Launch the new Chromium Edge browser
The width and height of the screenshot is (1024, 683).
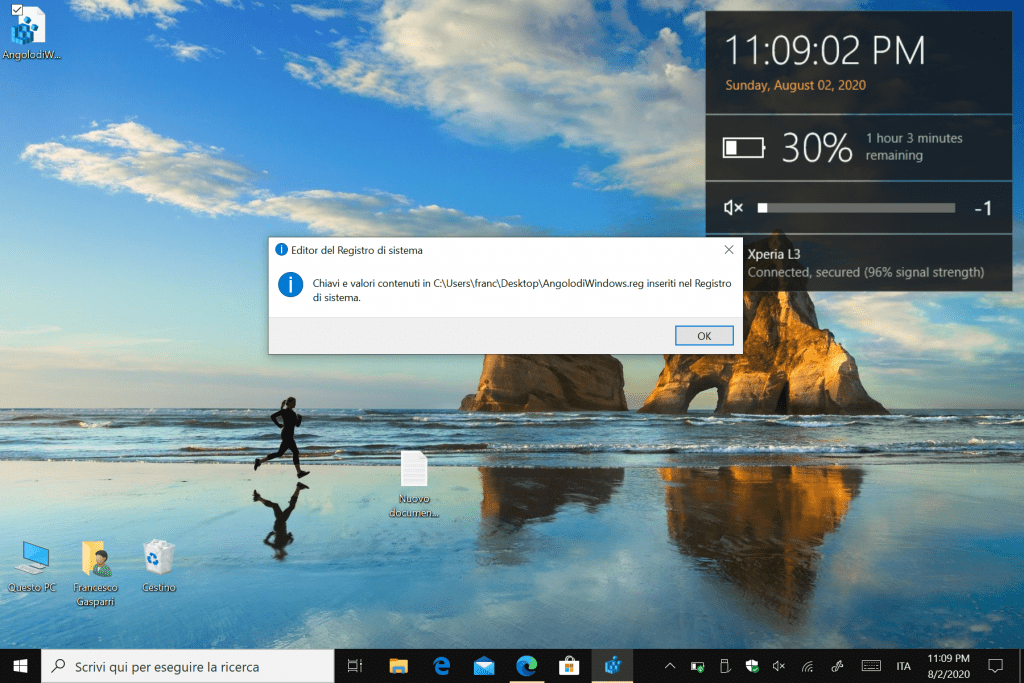tap(527, 666)
